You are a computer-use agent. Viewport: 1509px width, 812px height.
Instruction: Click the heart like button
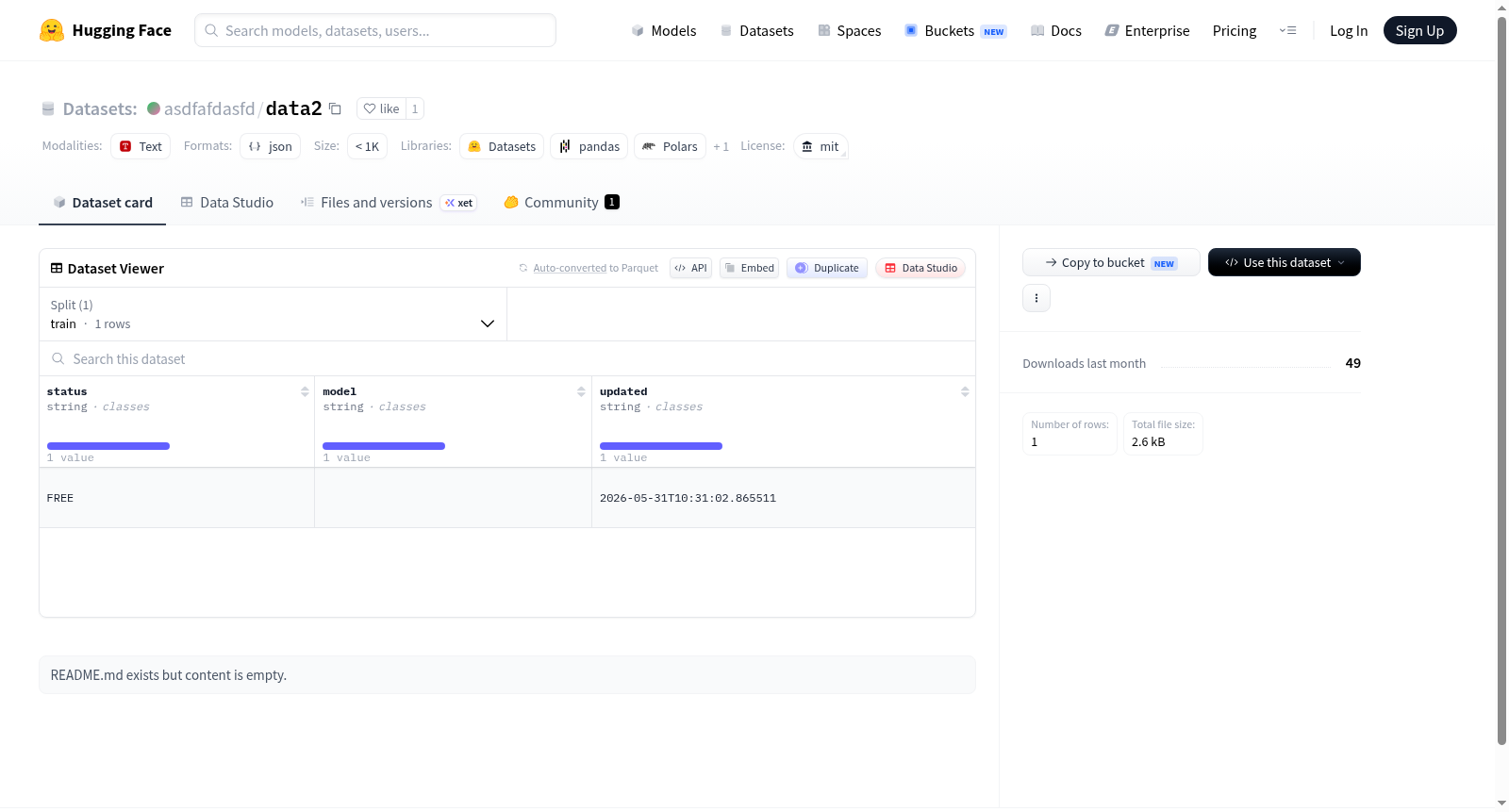coord(381,108)
